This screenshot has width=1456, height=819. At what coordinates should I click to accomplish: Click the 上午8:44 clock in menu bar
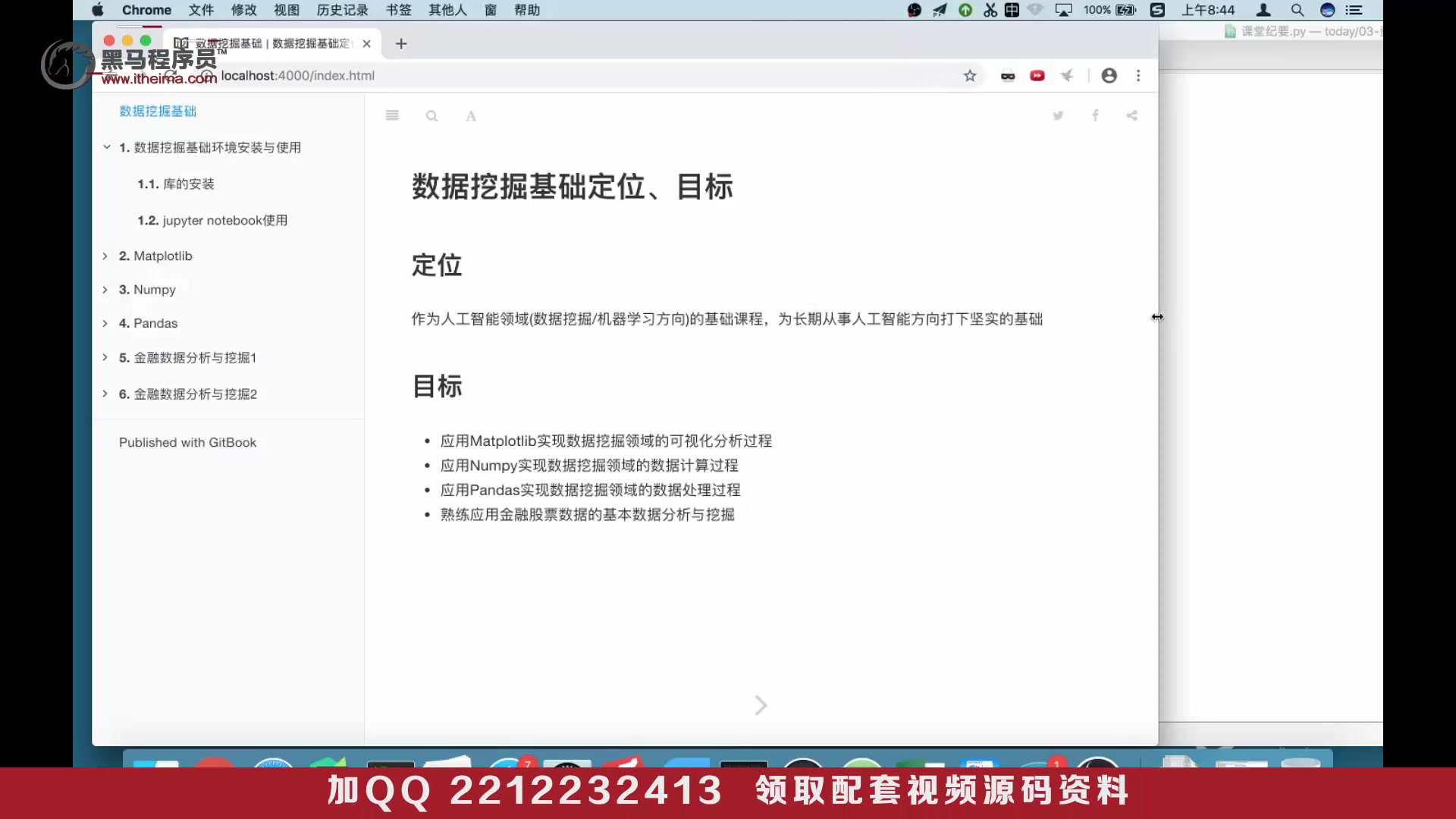point(1208,10)
